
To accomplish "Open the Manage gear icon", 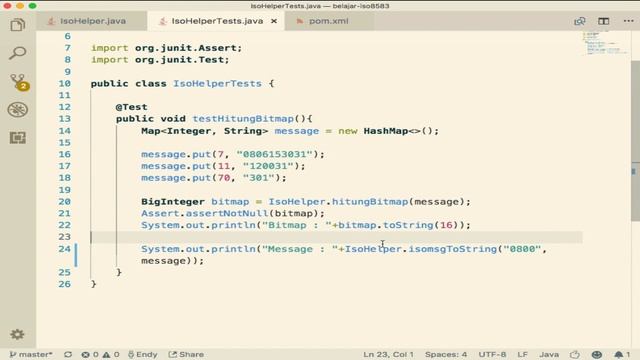I will pyautogui.click(x=17, y=334).
